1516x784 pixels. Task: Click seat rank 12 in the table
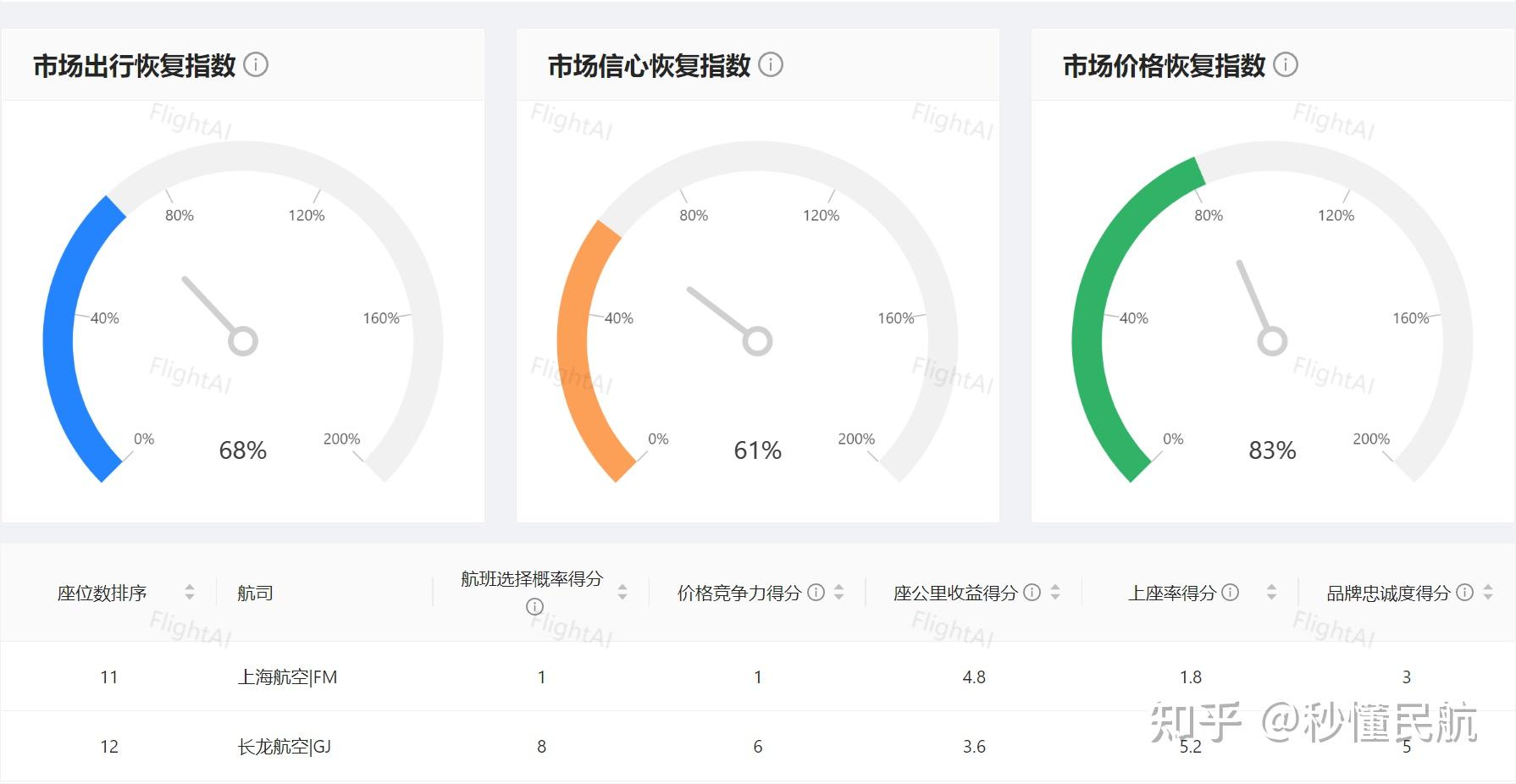[x=109, y=747]
